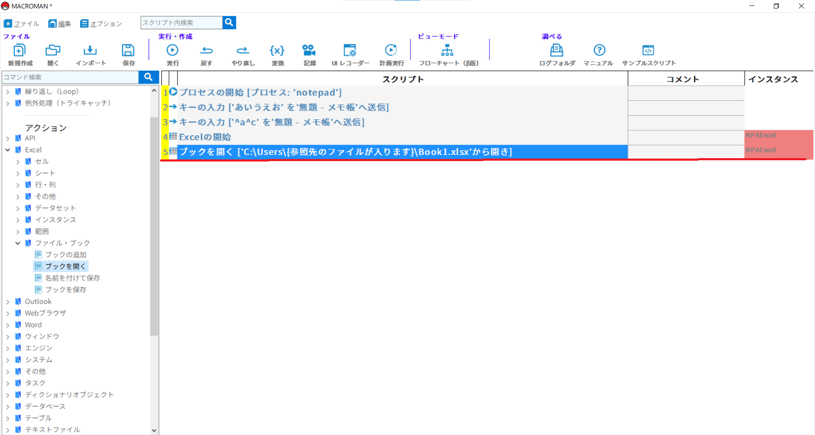Select the Word tree item
The image size is (815, 435).
pos(33,324)
